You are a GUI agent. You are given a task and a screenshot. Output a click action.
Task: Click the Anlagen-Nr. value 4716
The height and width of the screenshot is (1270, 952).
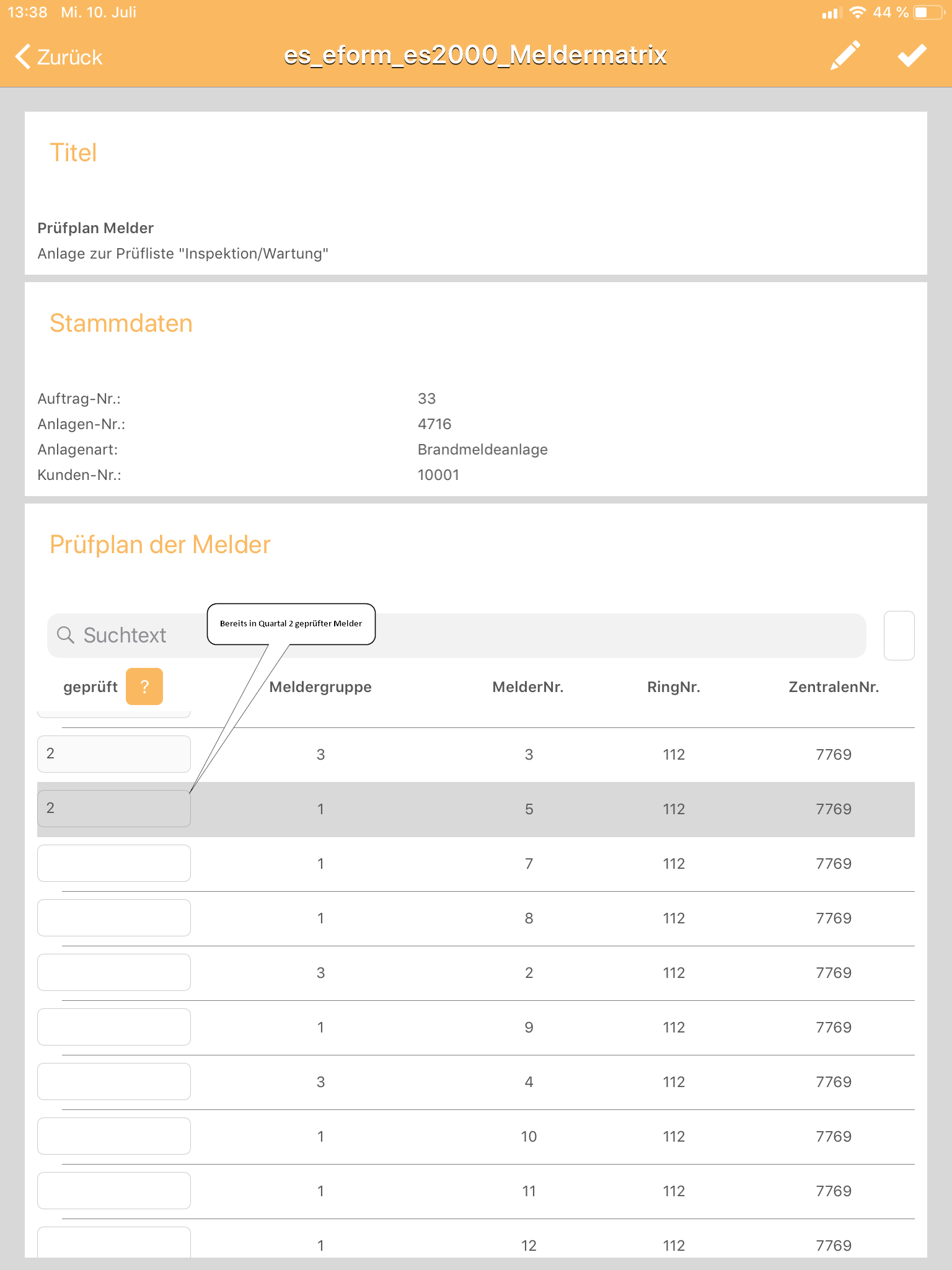click(x=434, y=424)
